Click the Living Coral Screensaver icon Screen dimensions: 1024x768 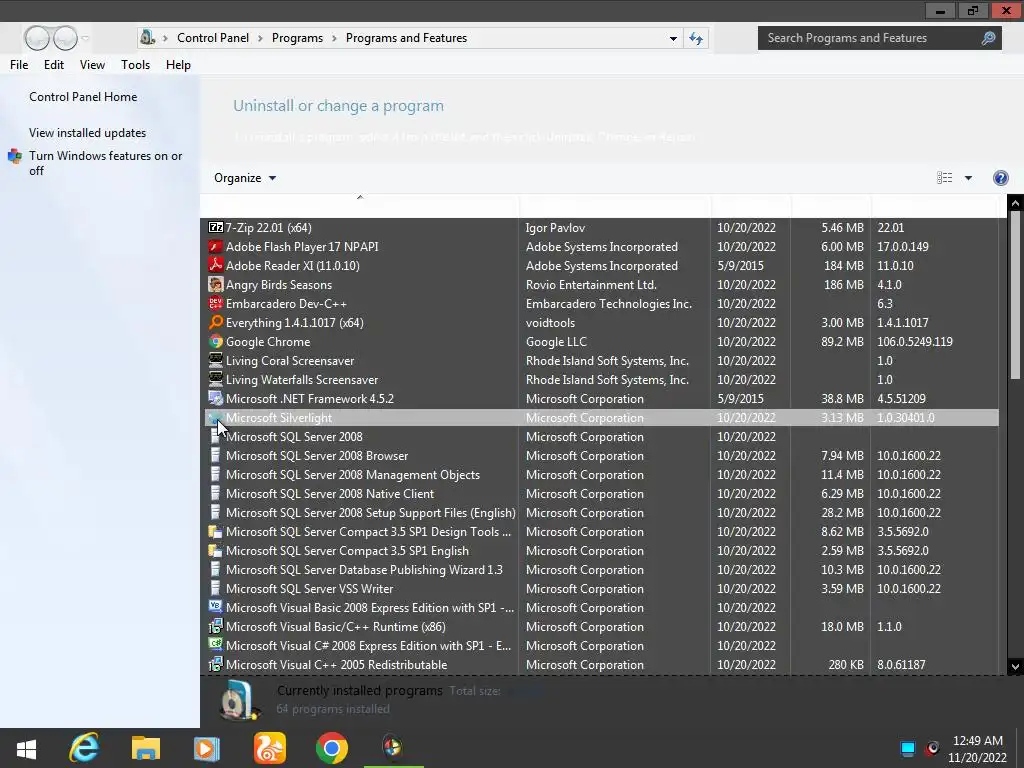216,360
